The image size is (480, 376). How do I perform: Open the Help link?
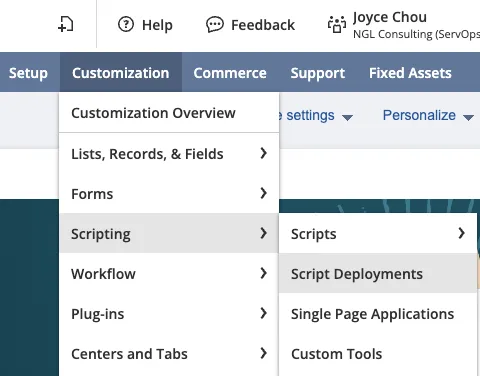click(157, 25)
